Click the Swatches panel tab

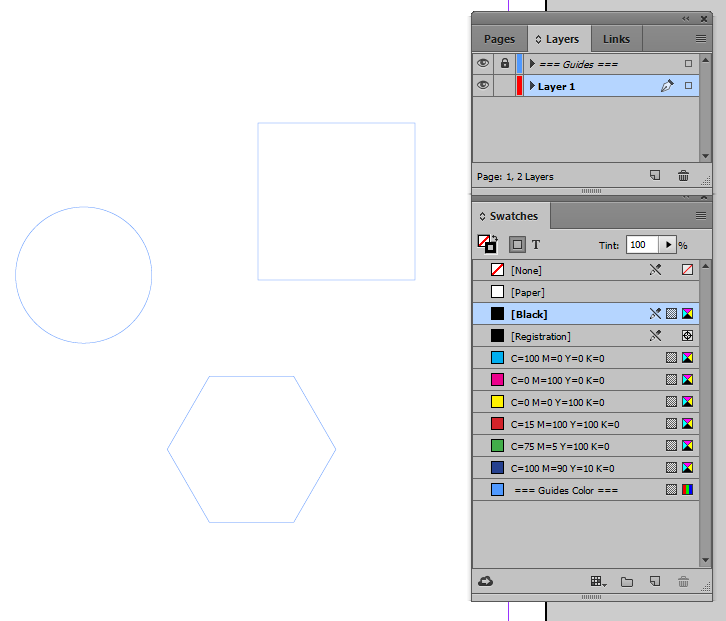point(510,216)
